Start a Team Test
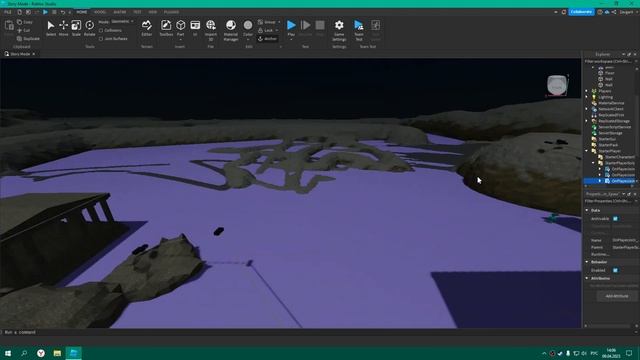This screenshot has width=640, height=360. [x=359, y=30]
